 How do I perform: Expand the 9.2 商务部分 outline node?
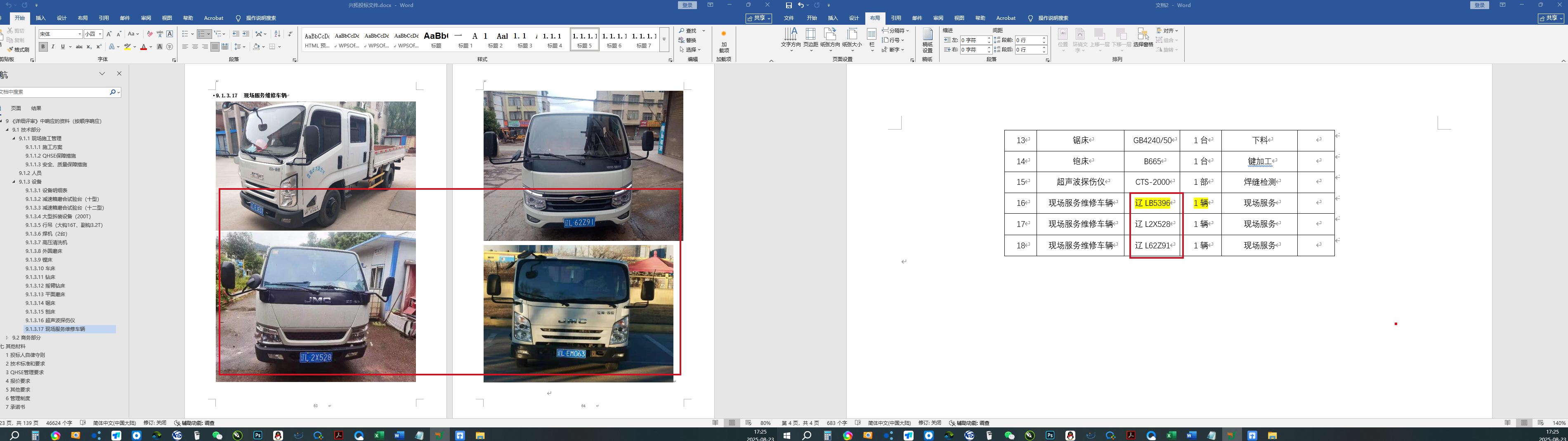point(7,337)
